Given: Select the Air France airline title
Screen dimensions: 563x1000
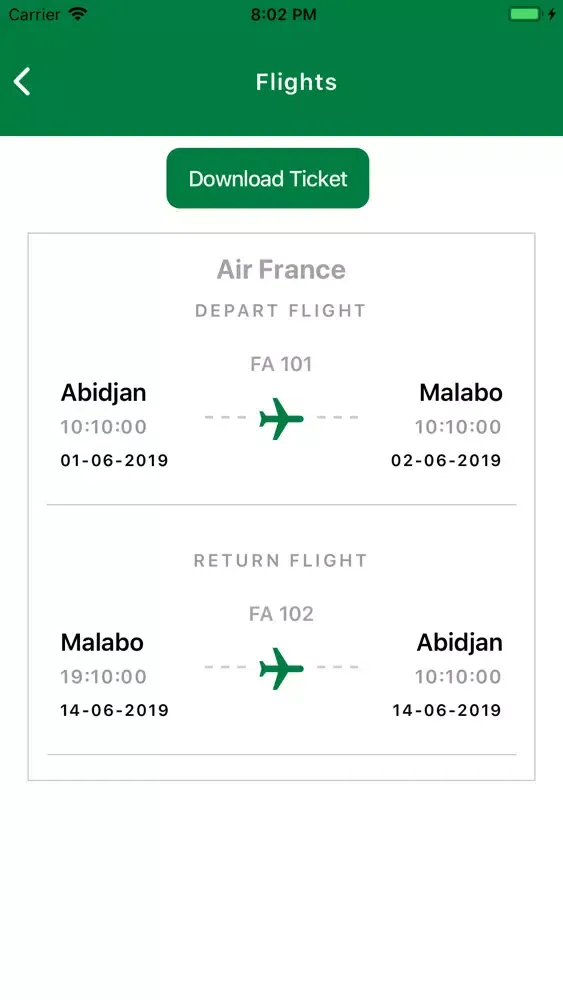Looking at the screenshot, I should click(x=281, y=269).
